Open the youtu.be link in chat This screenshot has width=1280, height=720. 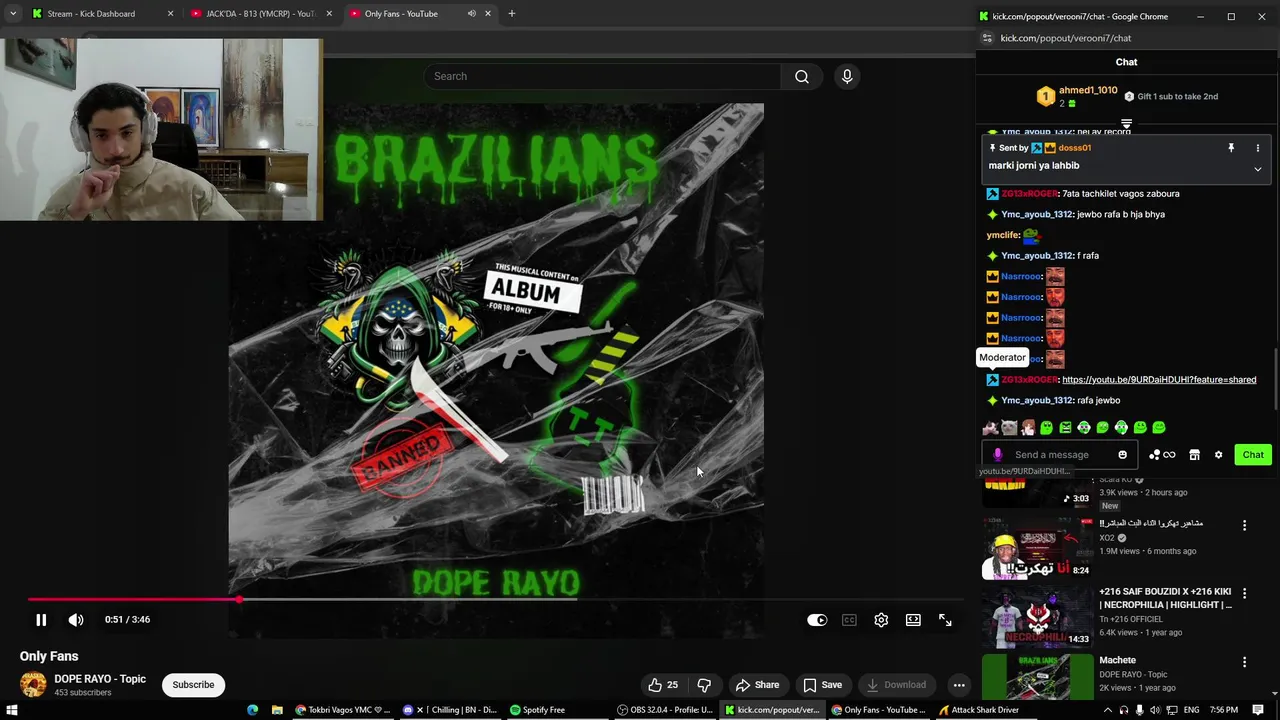[1159, 380]
